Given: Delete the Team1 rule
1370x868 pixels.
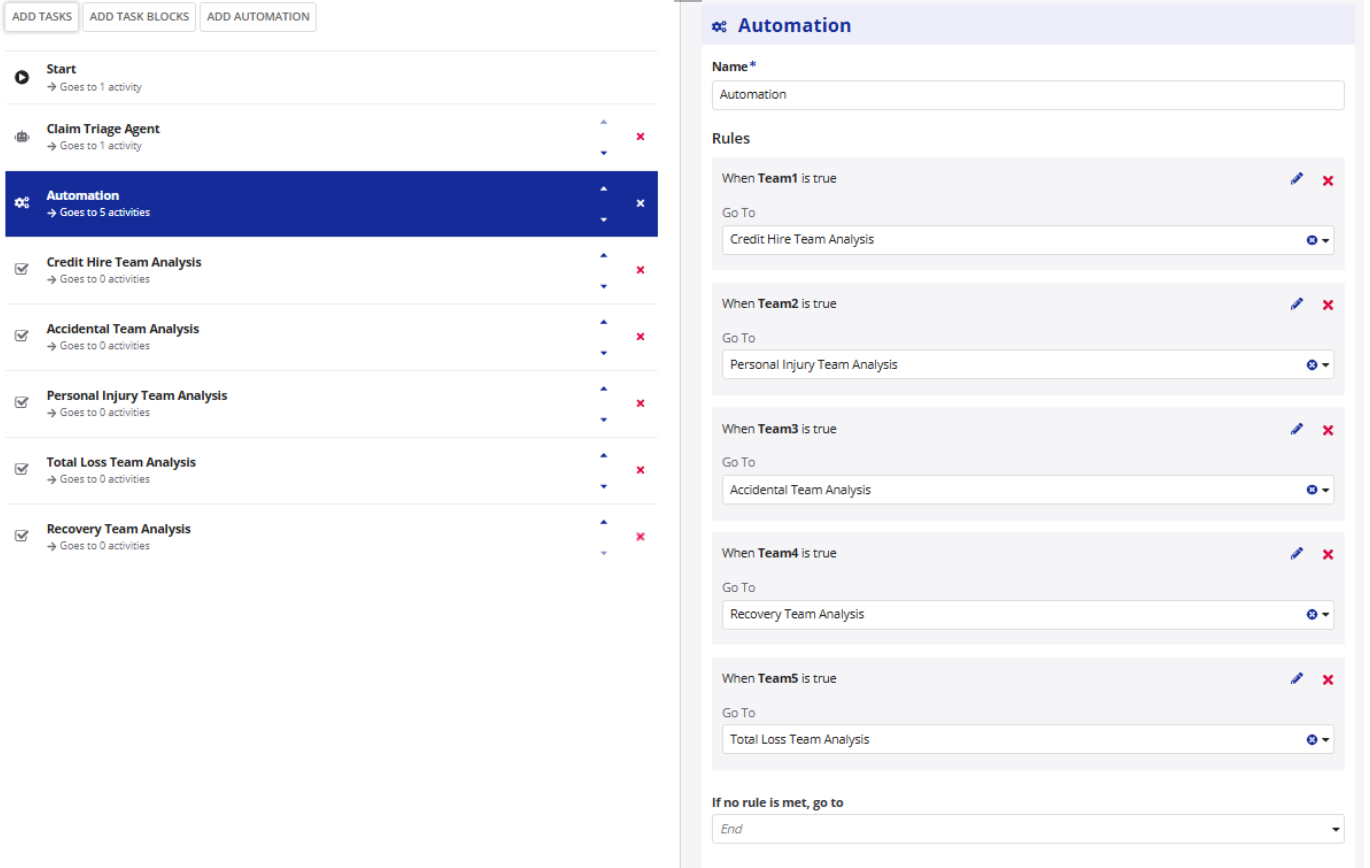Looking at the screenshot, I should pos(1328,180).
